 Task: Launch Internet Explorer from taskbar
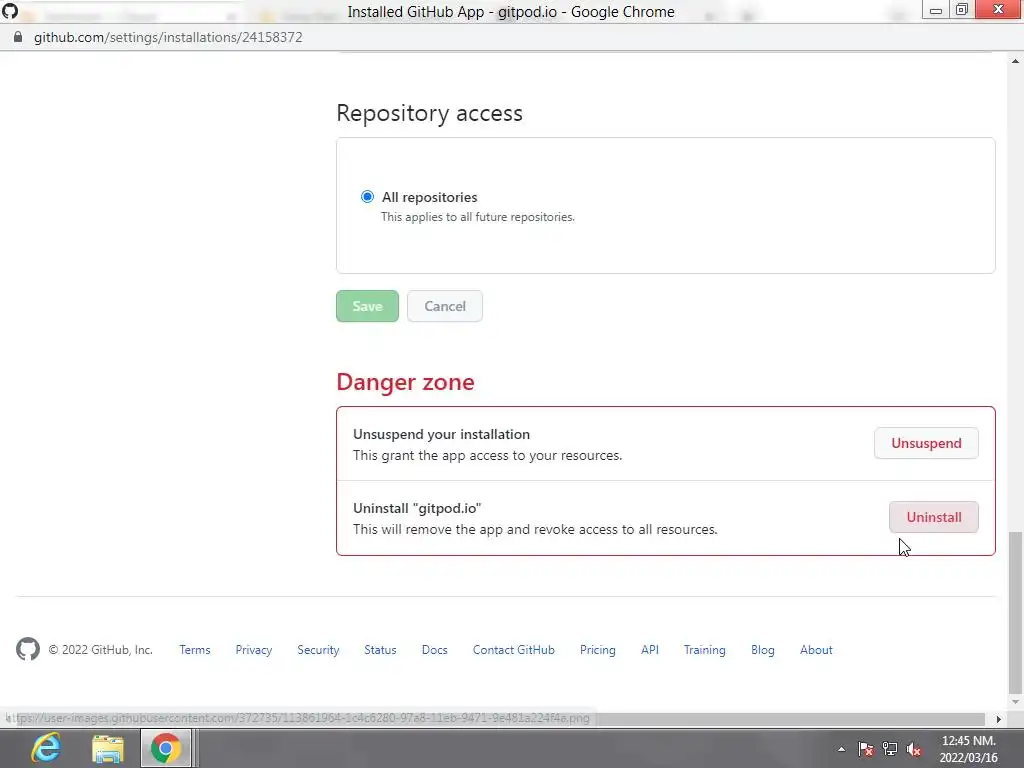(x=46, y=748)
